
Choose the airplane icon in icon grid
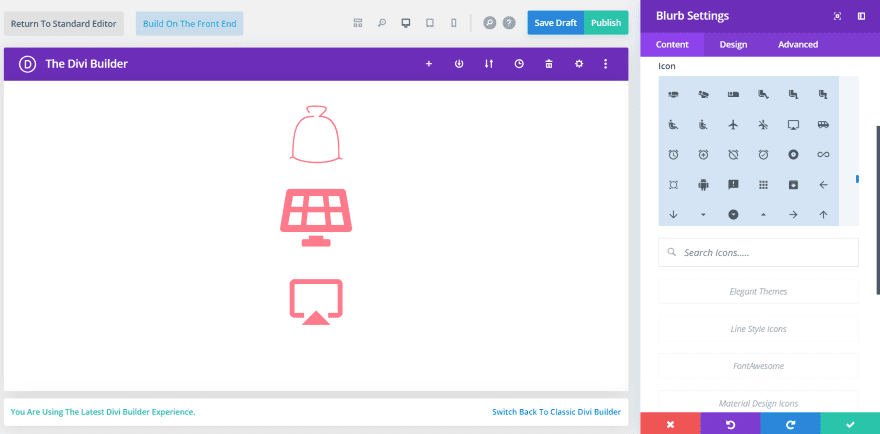pos(733,125)
